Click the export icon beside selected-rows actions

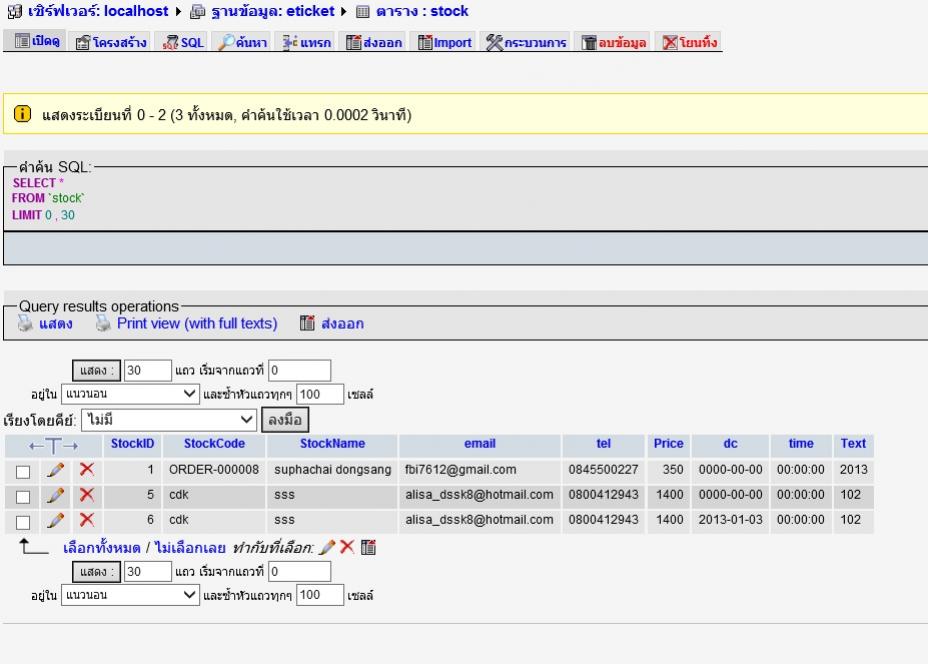click(x=367, y=547)
